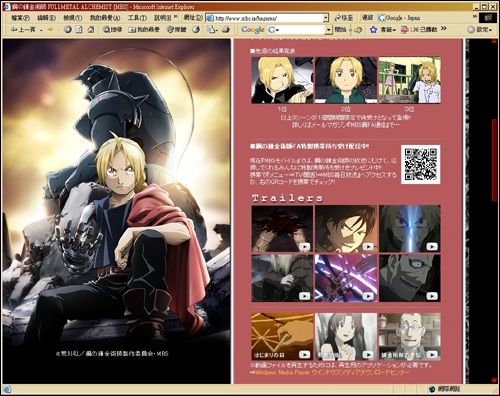Click the Google toolbar logo
The image size is (500, 396).
(x=253, y=30)
